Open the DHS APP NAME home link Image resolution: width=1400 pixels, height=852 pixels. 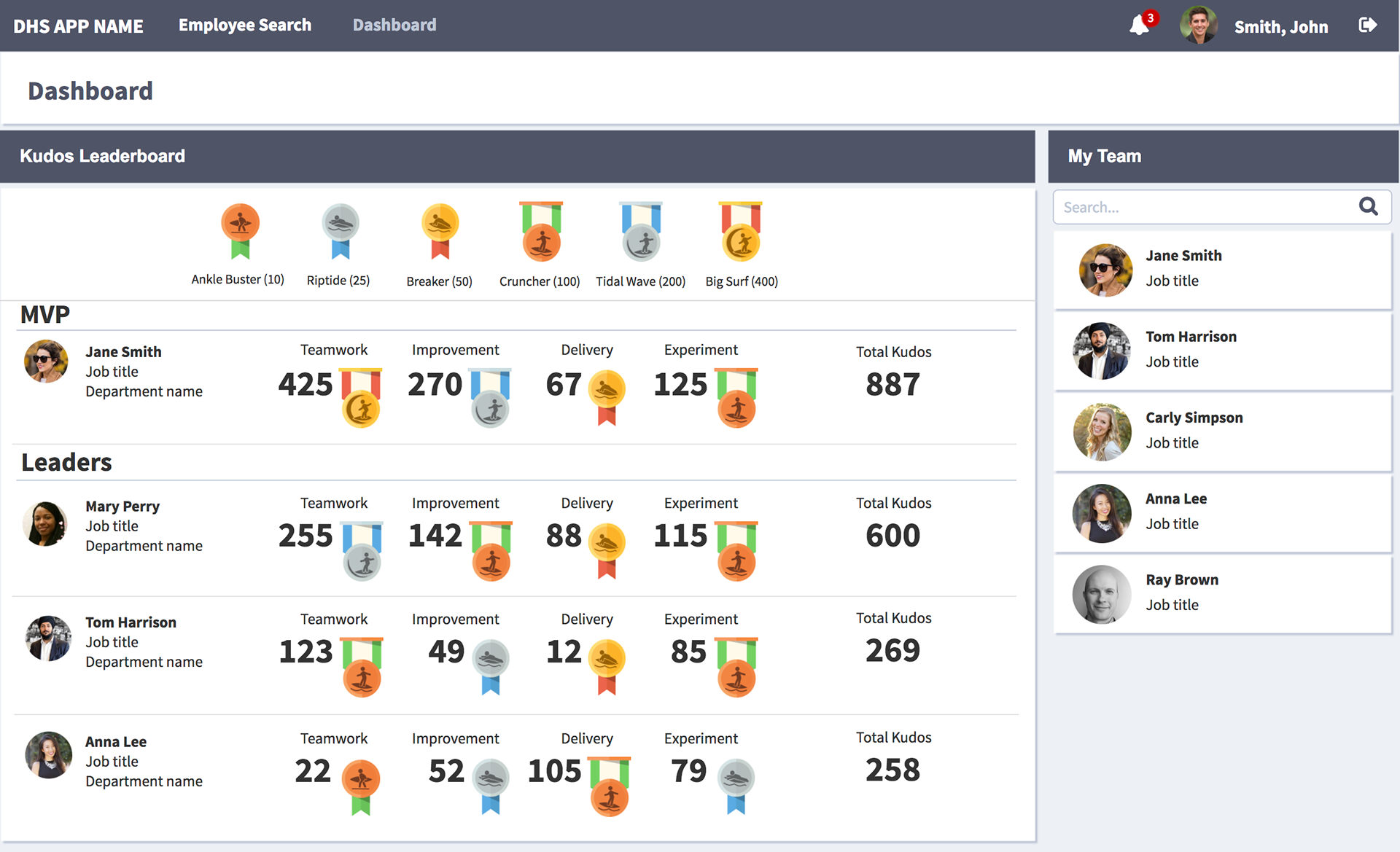(x=78, y=26)
